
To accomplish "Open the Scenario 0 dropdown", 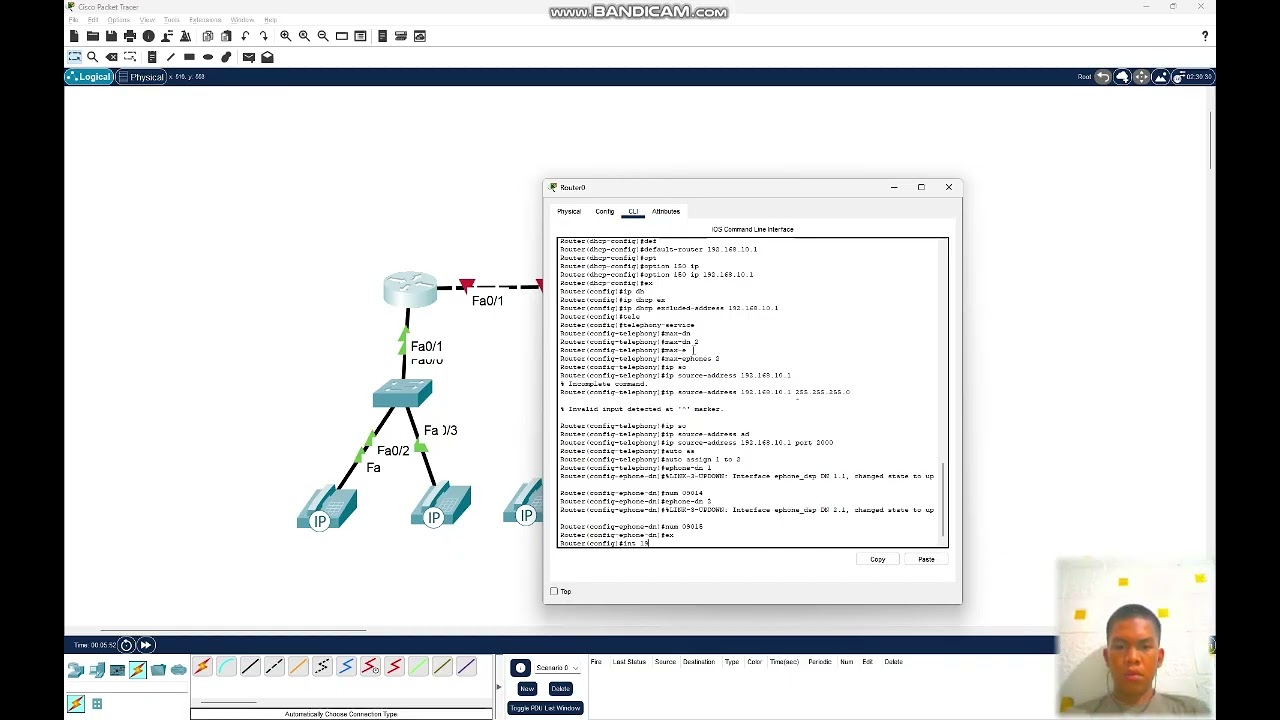I will 557,668.
